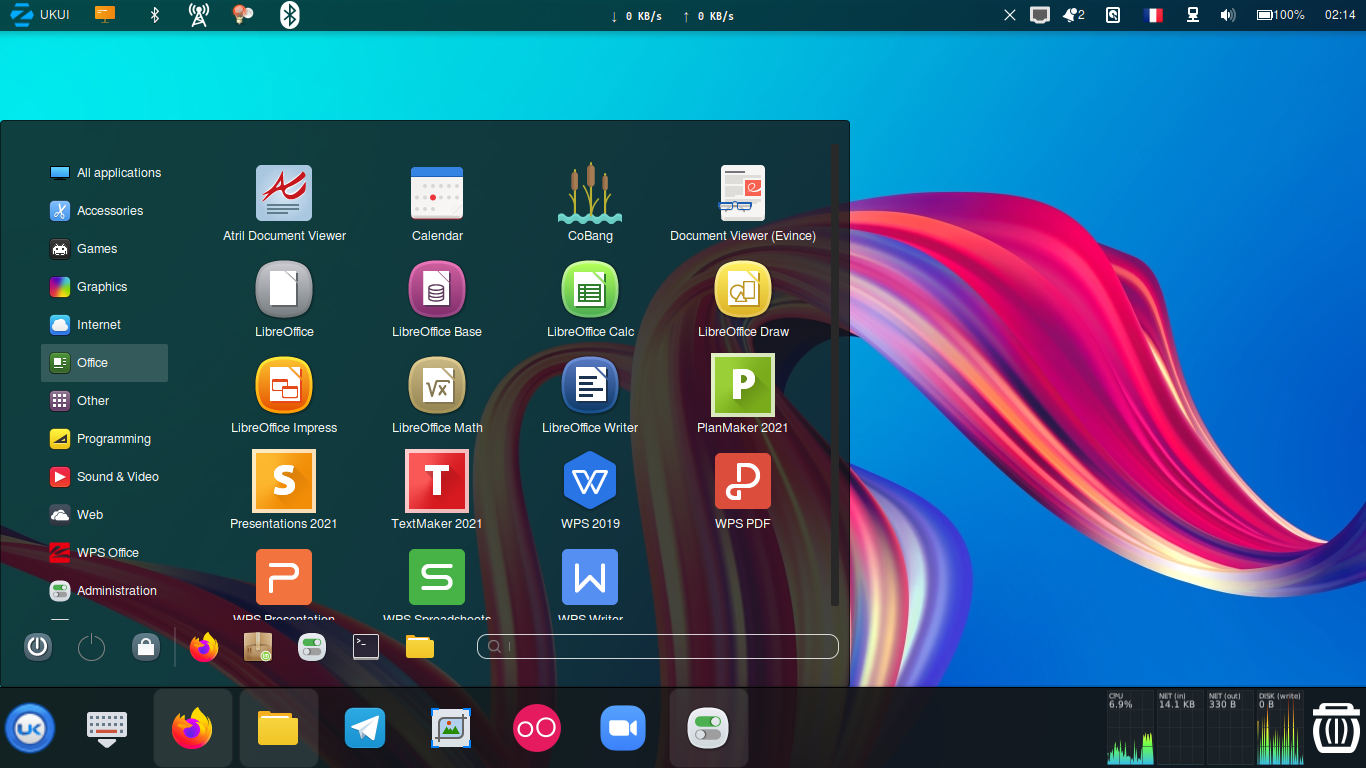Viewport: 1366px width, 768px height.
Task: Click the lock screen icon in menu
Action: point(146,647)
